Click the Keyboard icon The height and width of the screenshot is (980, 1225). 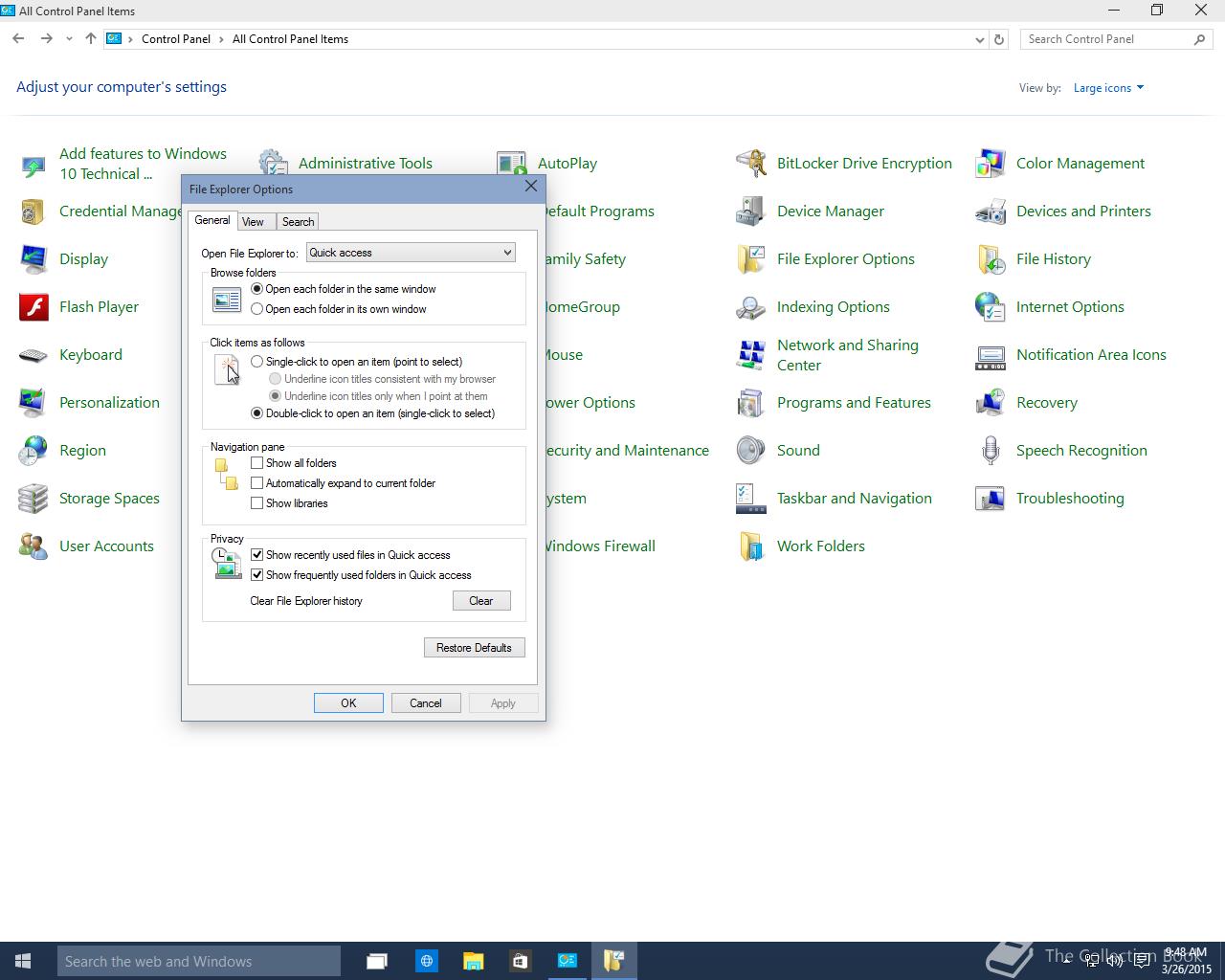pos(33,355)
